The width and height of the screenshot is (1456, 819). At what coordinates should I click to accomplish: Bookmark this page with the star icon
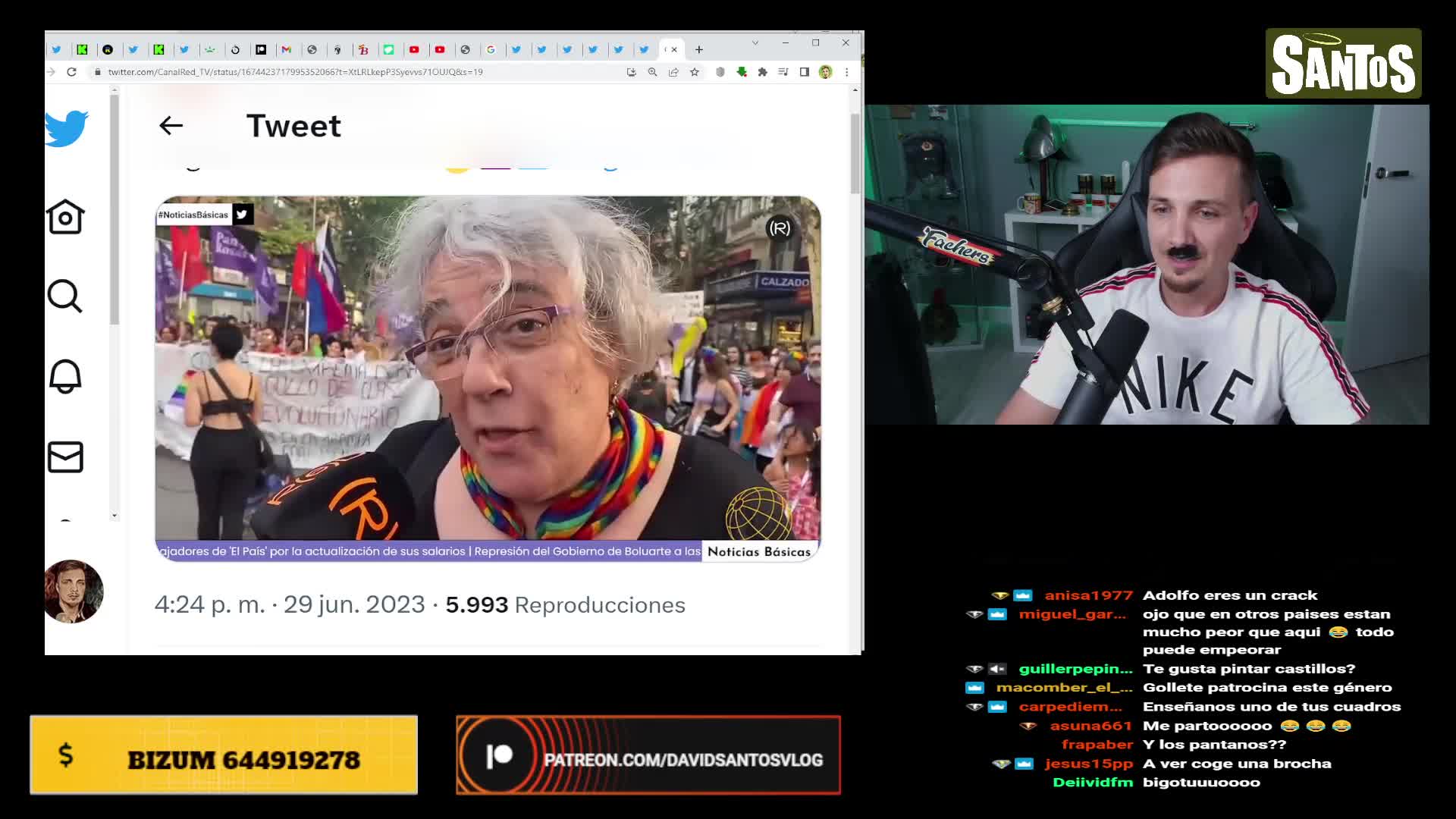click(x=694, y=72)
